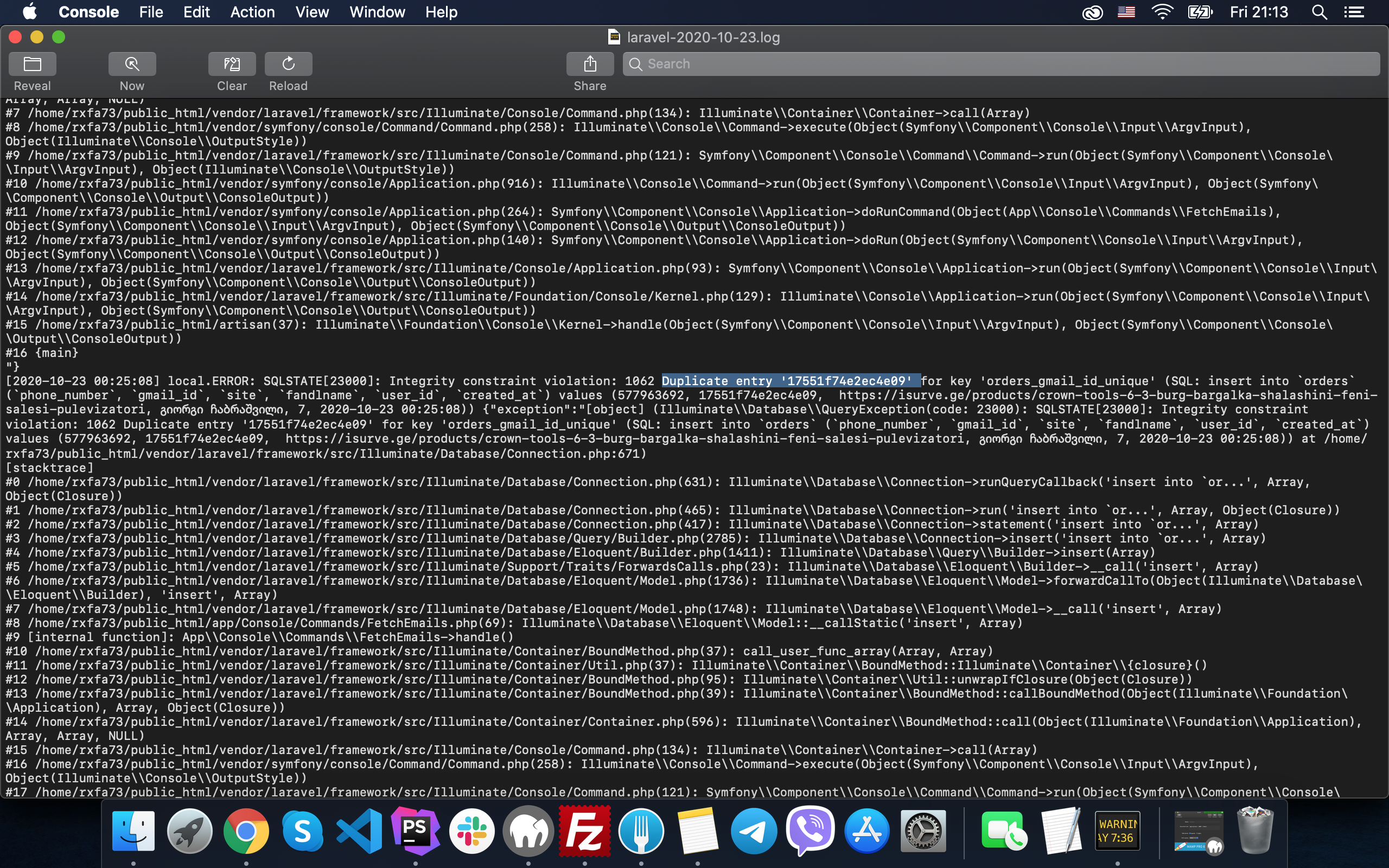Viewport: 1389px width, 868px height.
Task: Open FileZilla from the Dock
Action: 584,831
